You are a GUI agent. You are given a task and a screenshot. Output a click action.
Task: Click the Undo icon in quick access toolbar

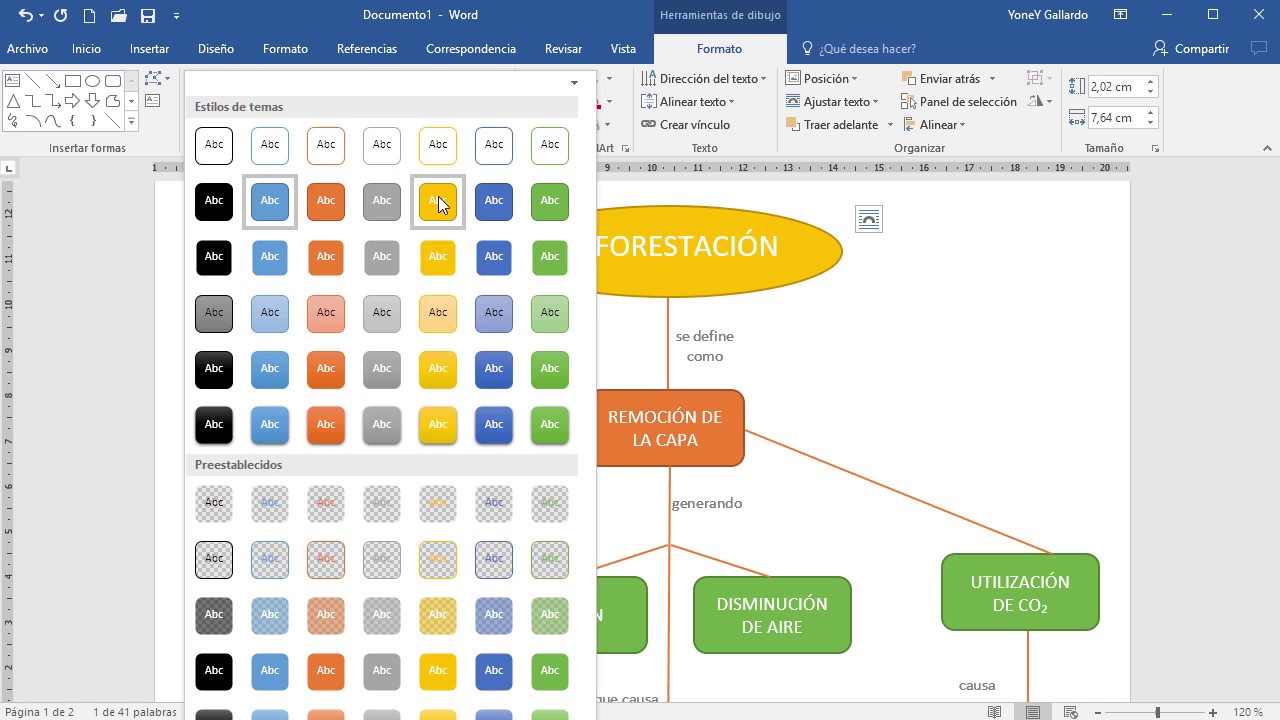26,15
